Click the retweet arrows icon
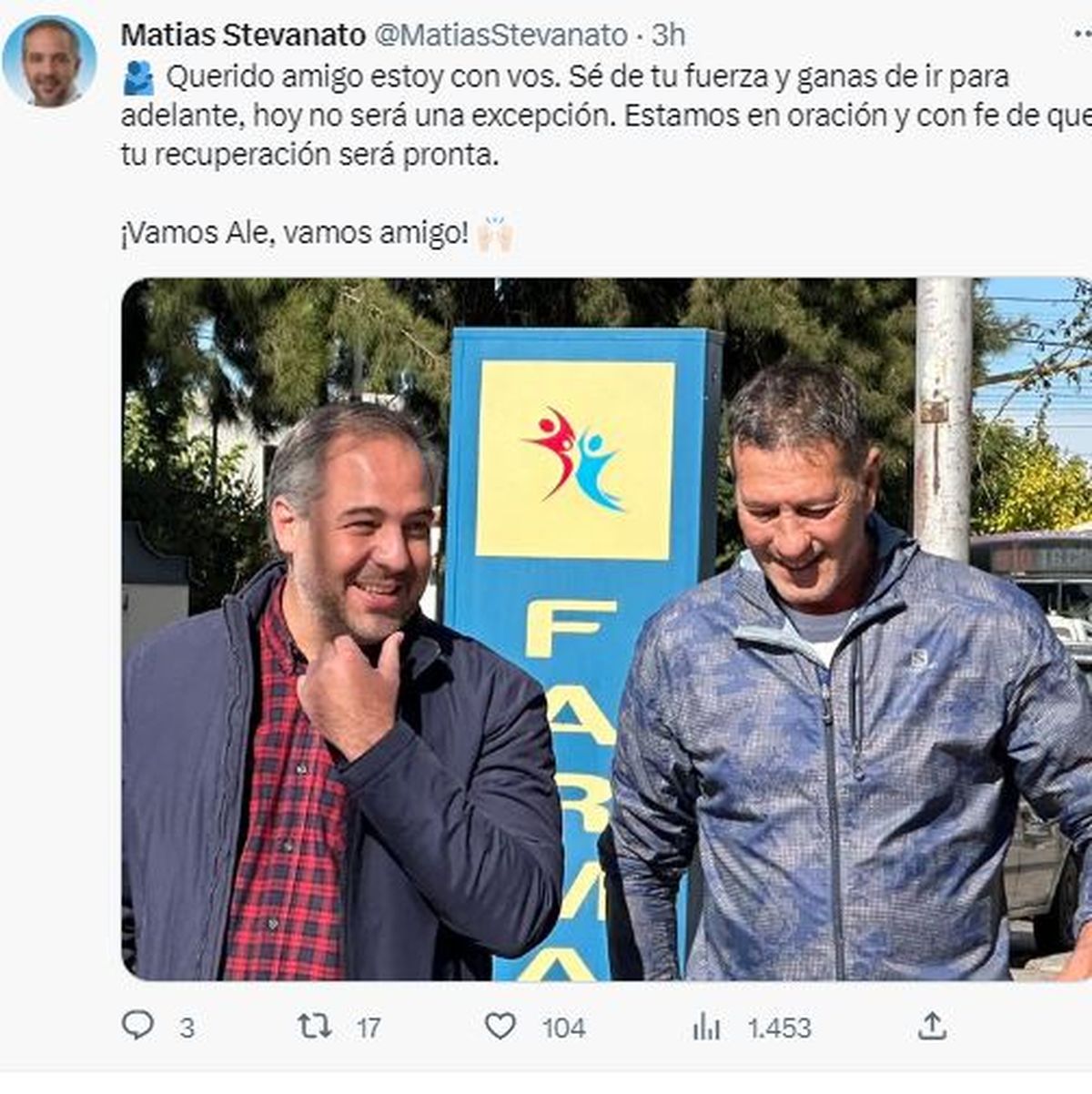The height and width of the screenshot is (1094, 1092). pos(315,1026)
